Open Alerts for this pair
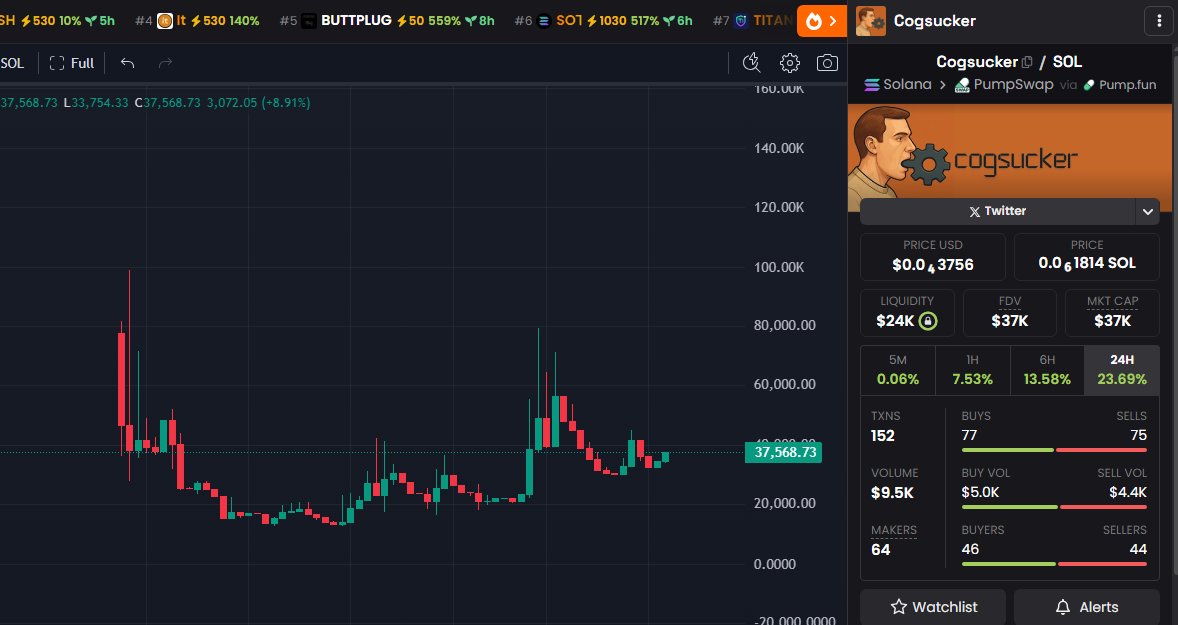1178x625 pixels. [1087, 607]
